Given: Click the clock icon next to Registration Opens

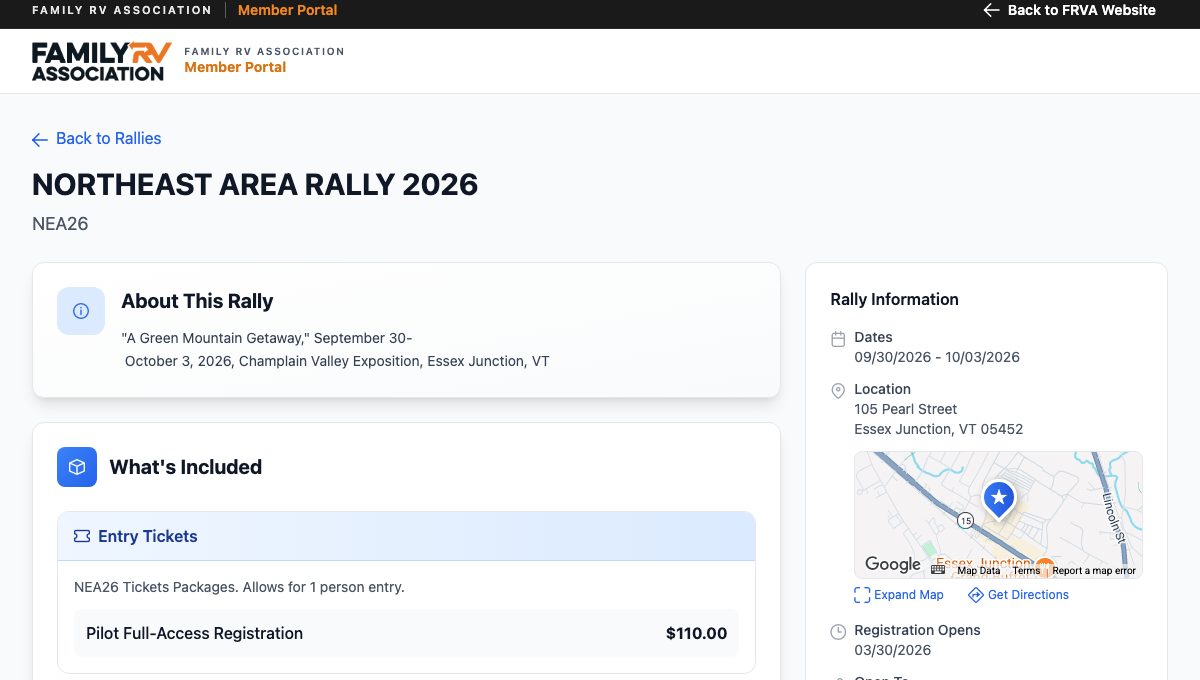Looking at the screenshot, I should [x=838, y=632].
